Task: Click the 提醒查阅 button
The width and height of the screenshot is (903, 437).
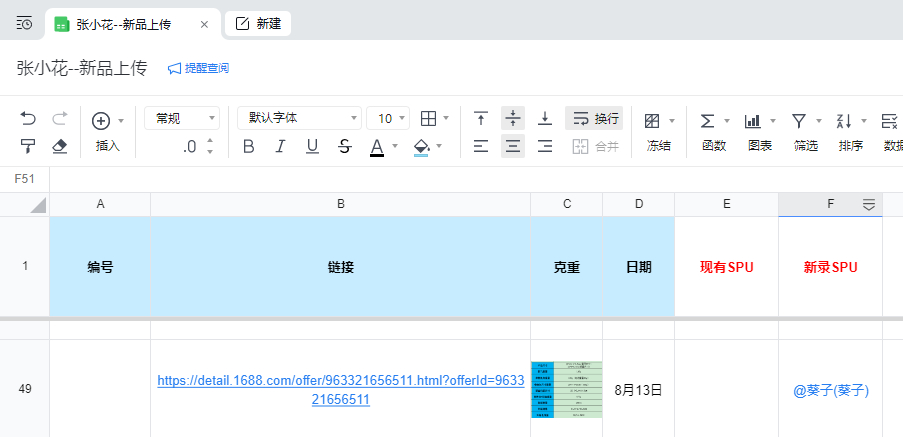Action: (198, 68)
